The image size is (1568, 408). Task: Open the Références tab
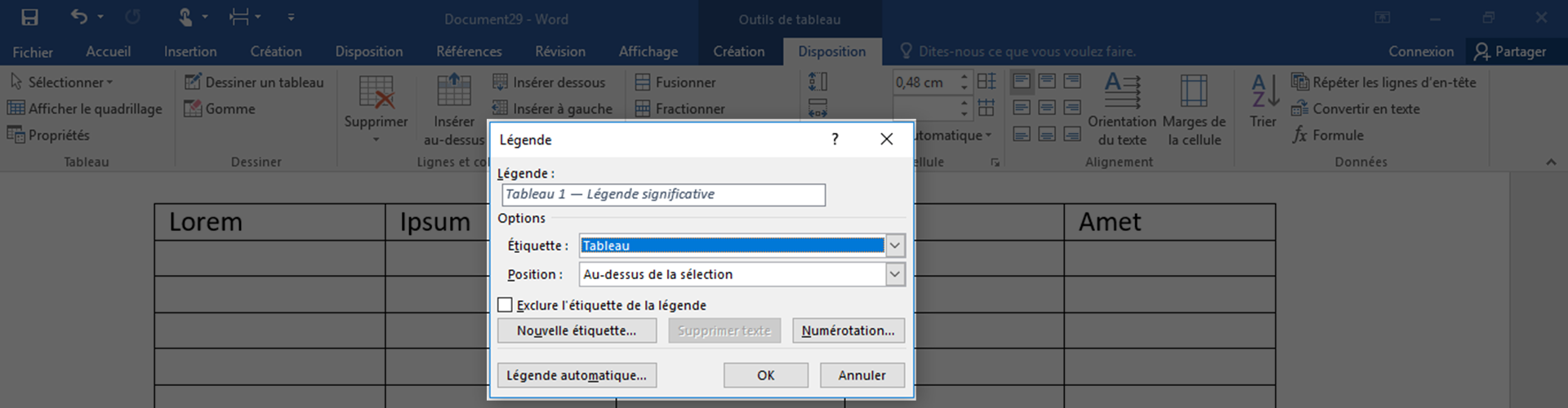tap(469, 51)
